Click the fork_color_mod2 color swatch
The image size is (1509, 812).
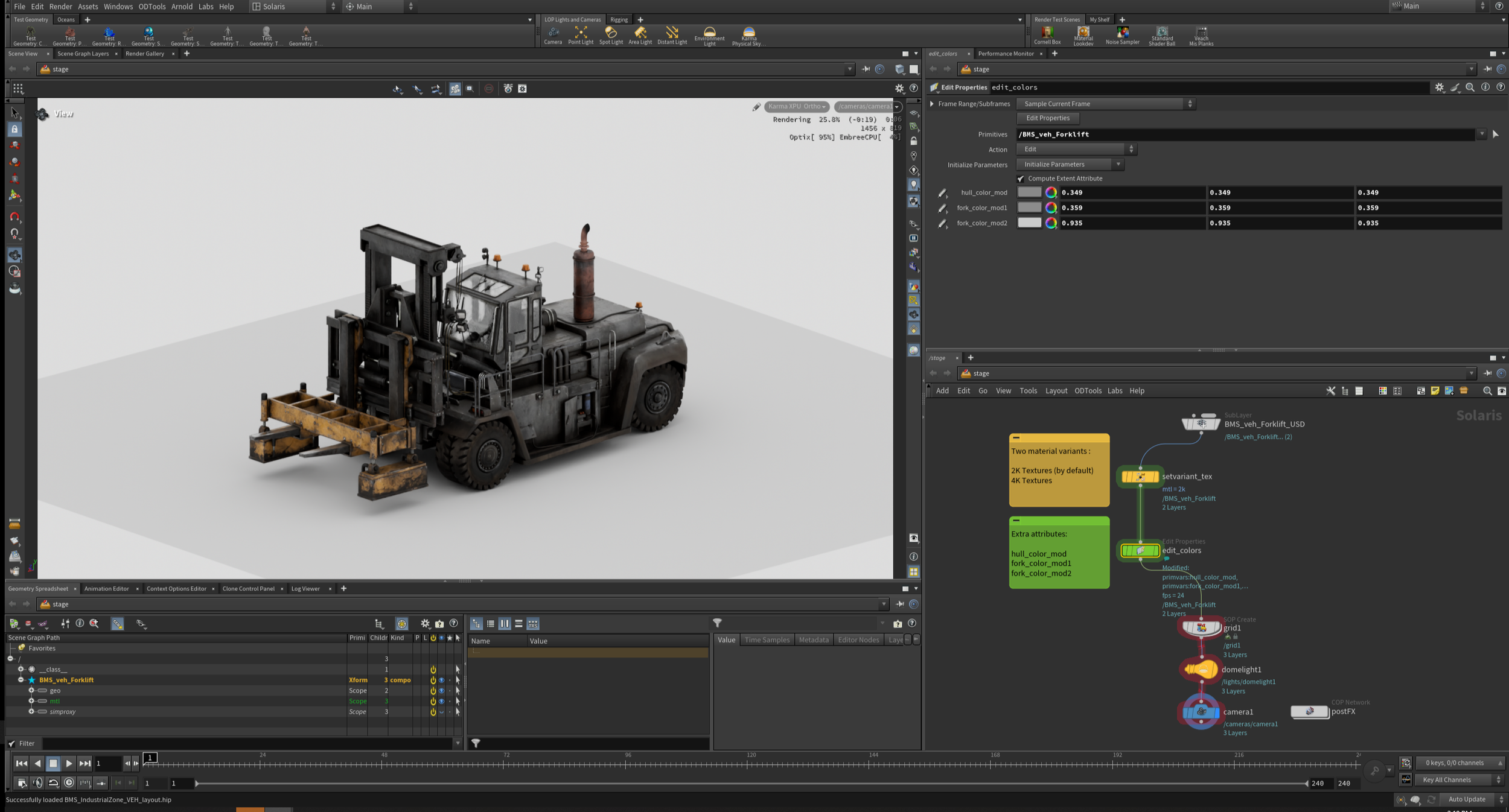point(1029,223)
